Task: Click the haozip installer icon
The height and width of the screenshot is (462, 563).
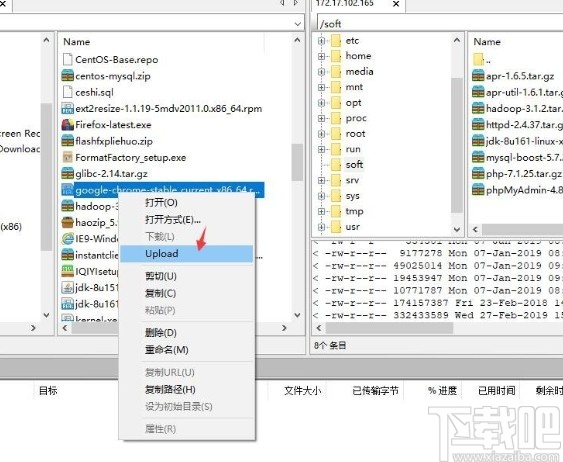Action: pyautogui.click(x=68, y=223)
